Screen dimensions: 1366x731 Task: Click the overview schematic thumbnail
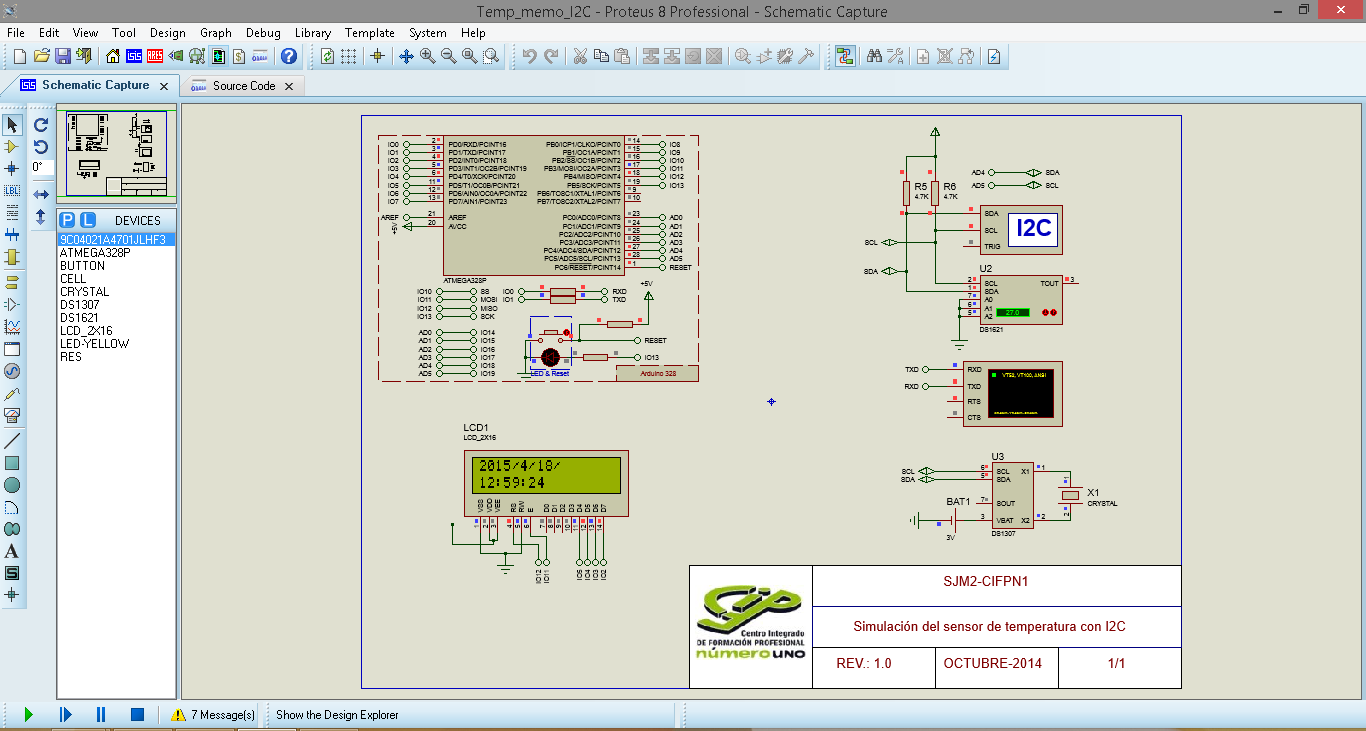(x=116, y=155)
